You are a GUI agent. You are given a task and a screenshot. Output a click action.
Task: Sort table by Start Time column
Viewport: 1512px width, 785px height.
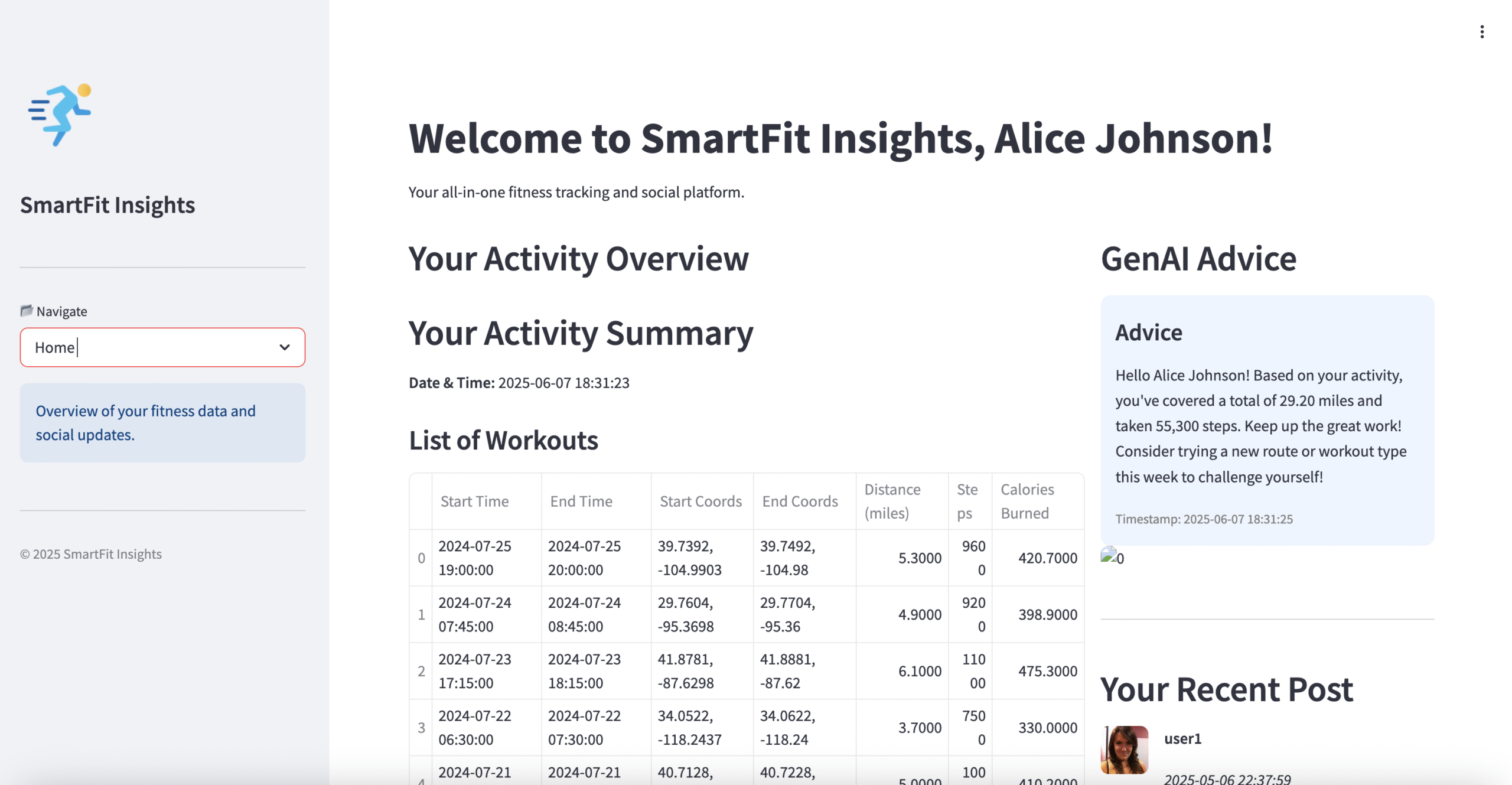(x=474, y=501)
